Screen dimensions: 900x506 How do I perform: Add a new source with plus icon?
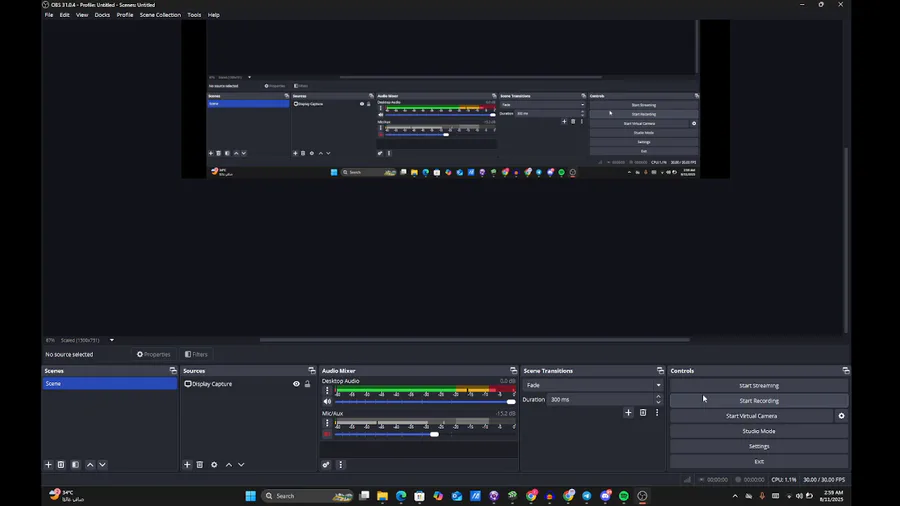(187, 465)
